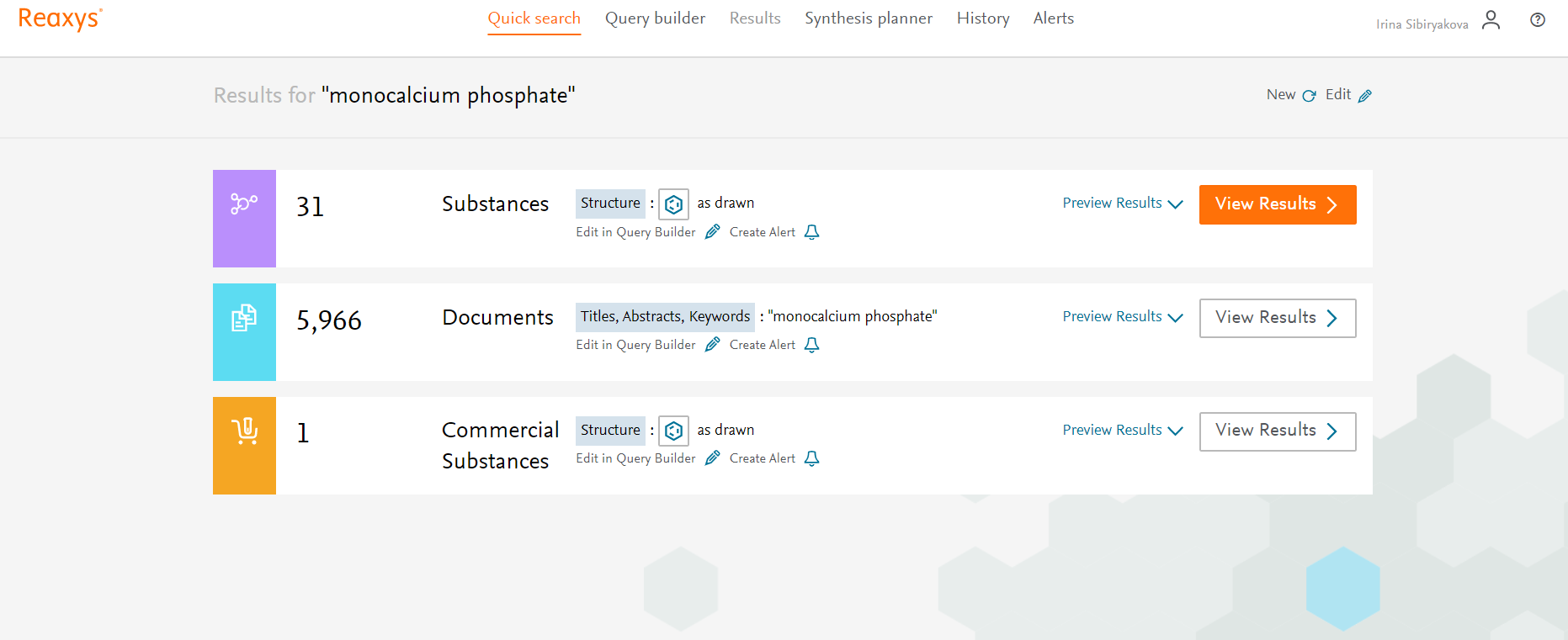The width and height of the screenshot is (1568, 640).
Task: Click the Edit query pencil icon
Action: pos(1365,96)
